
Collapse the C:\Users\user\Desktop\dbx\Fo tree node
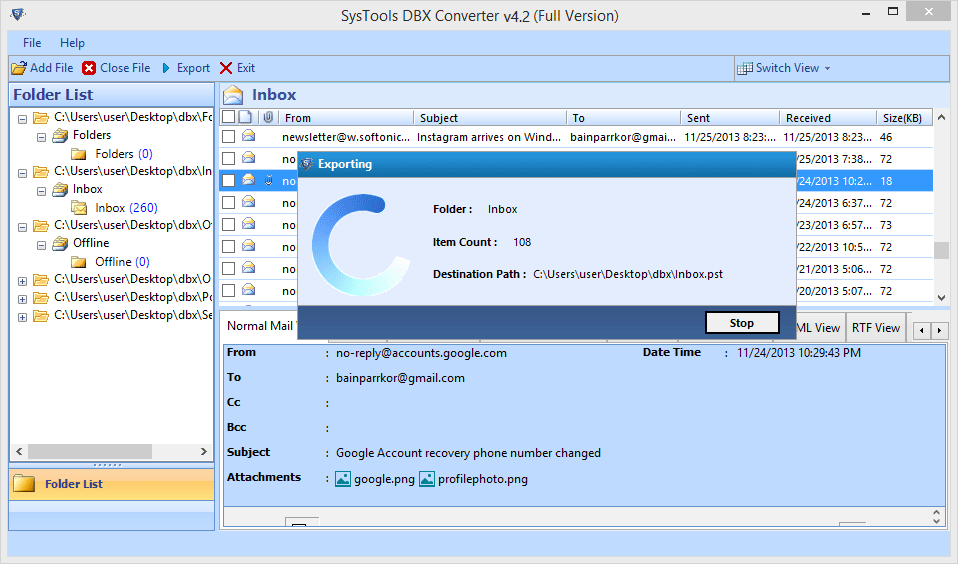coord(23,119)
